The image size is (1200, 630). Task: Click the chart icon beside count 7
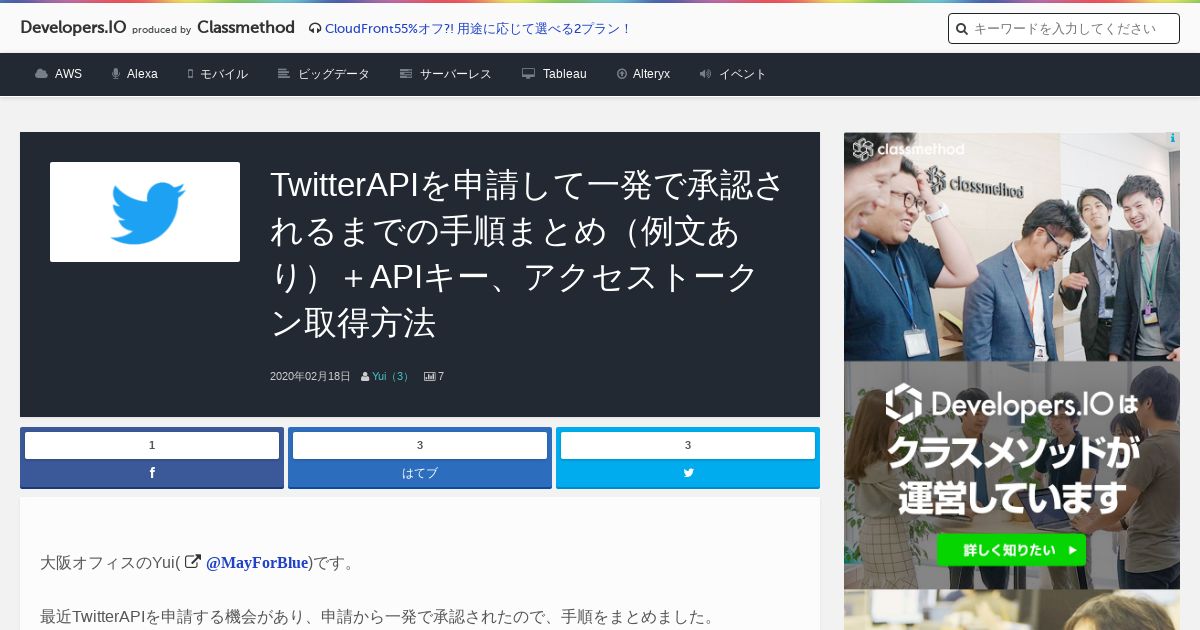coord(430,377)
